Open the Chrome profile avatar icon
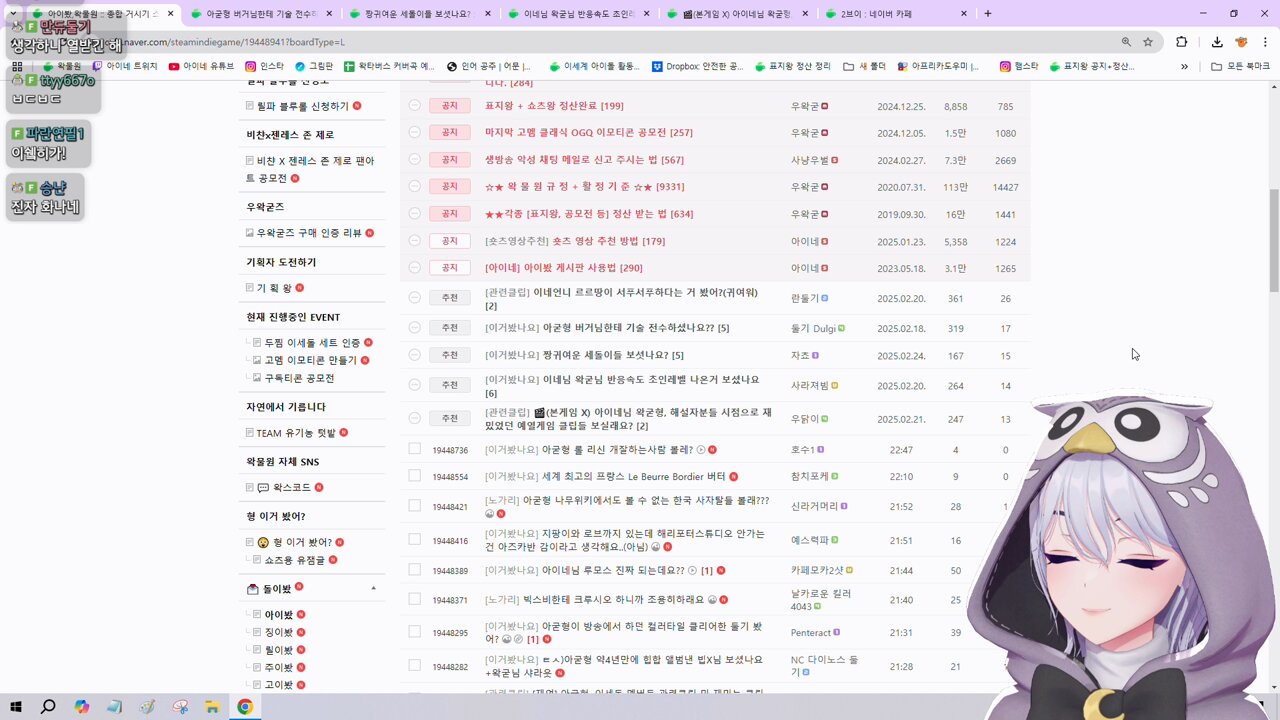The width and height of the screenshot is (1280, 720). point(1241,42)
